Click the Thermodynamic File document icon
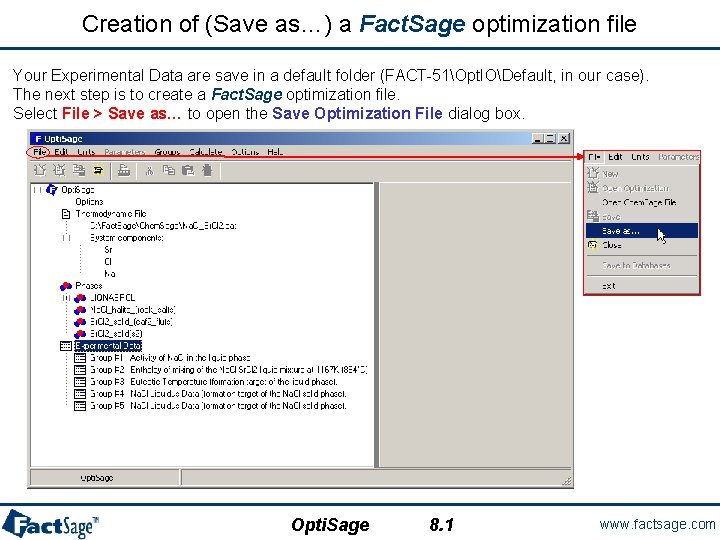The image size is (720, 540). click(66, 214)
